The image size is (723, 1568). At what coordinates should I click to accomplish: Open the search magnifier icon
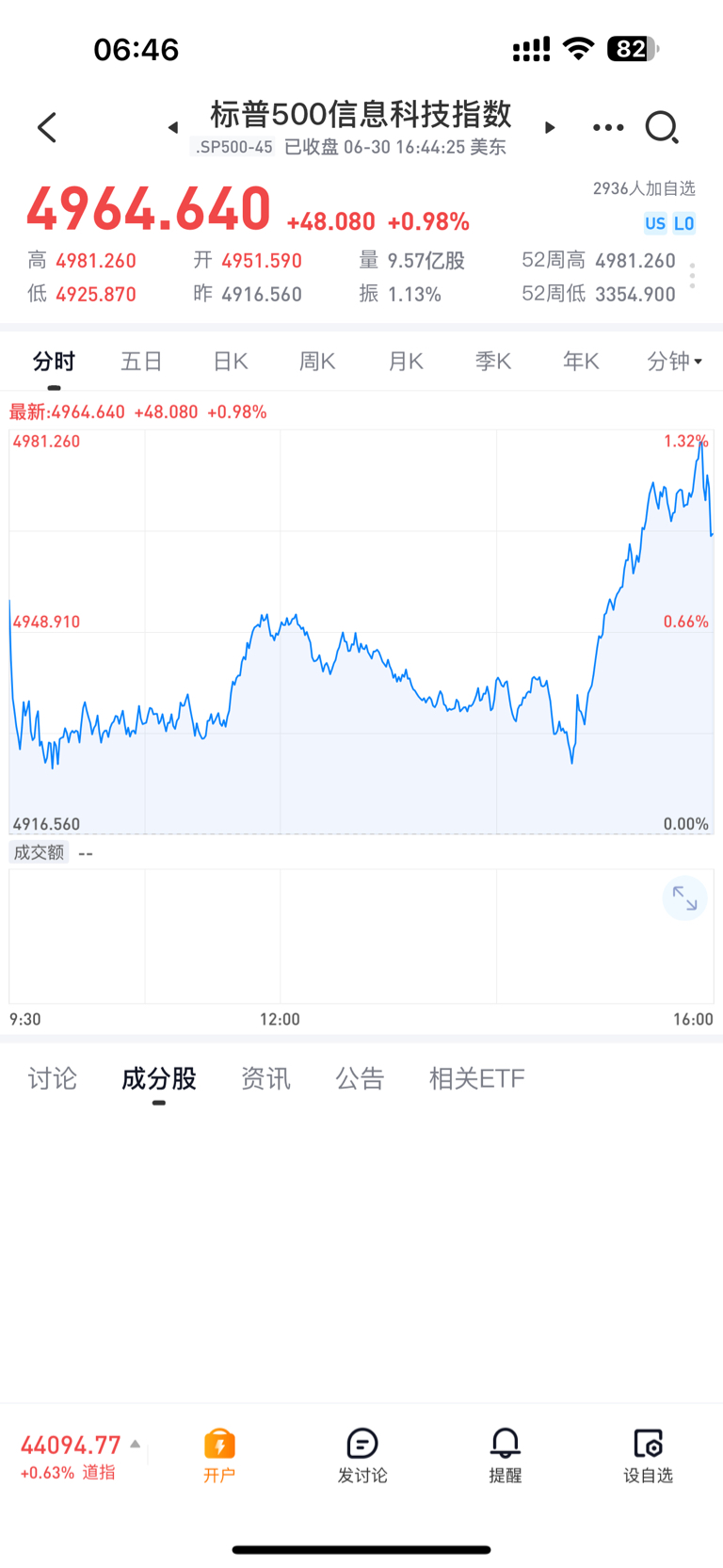coord(662,127)
